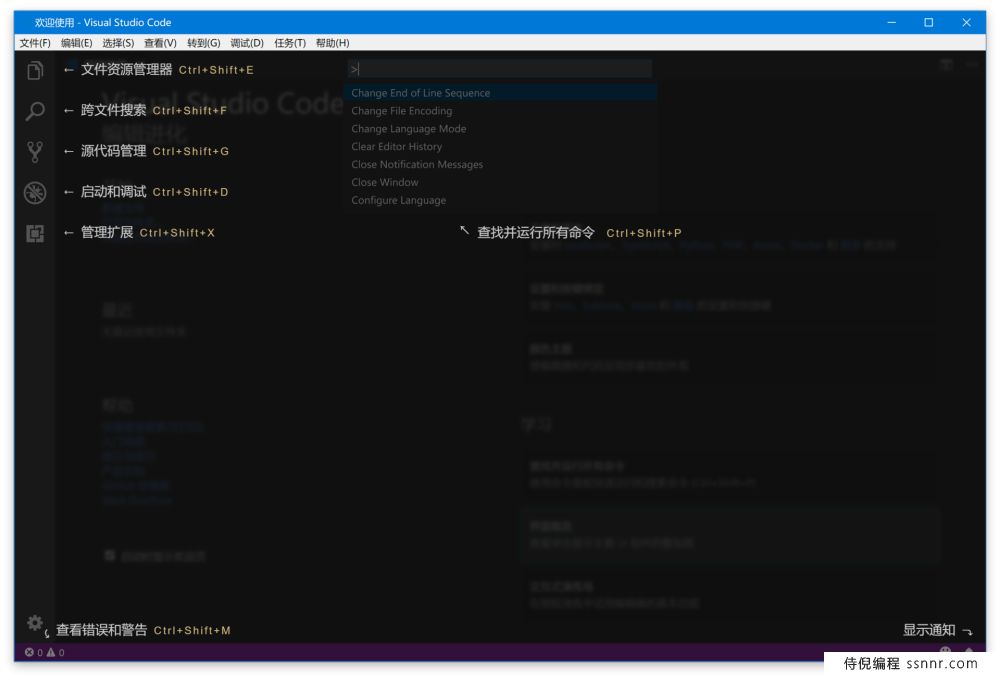
Task: Select Close Window command
Action: click(x=500, y=182)
